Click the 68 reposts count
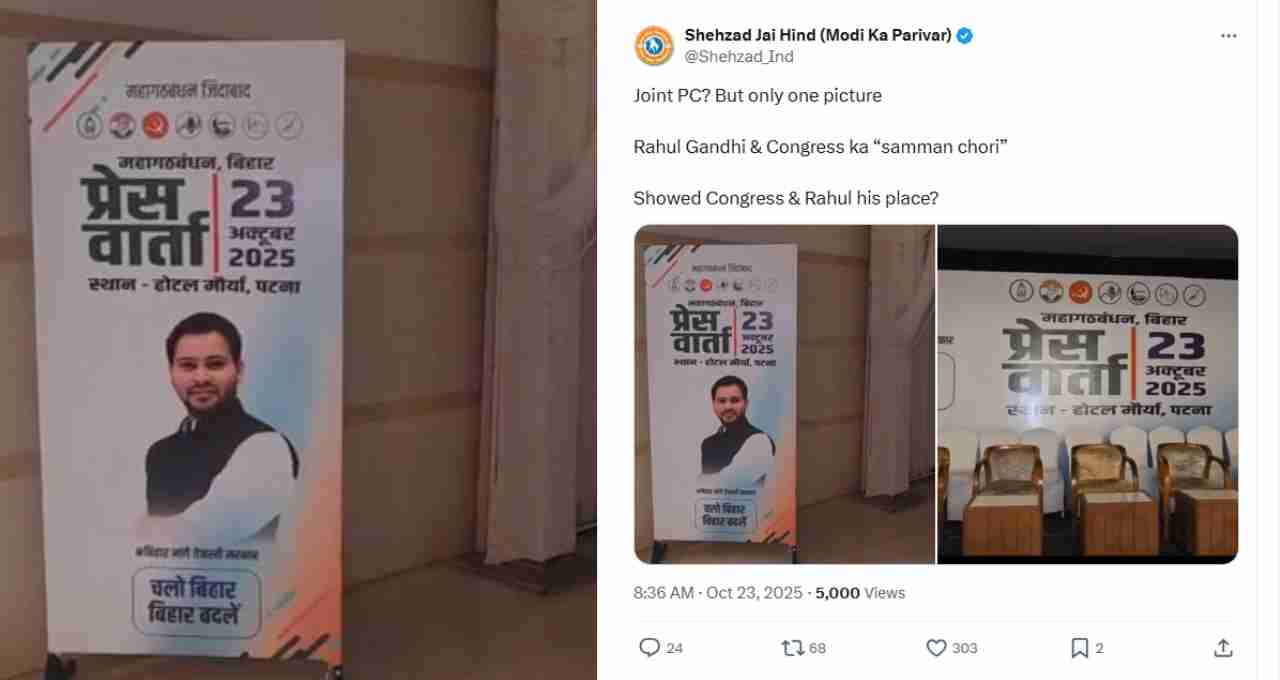The width and height of the screenshot is (1280, 680). tap(818, 648)
